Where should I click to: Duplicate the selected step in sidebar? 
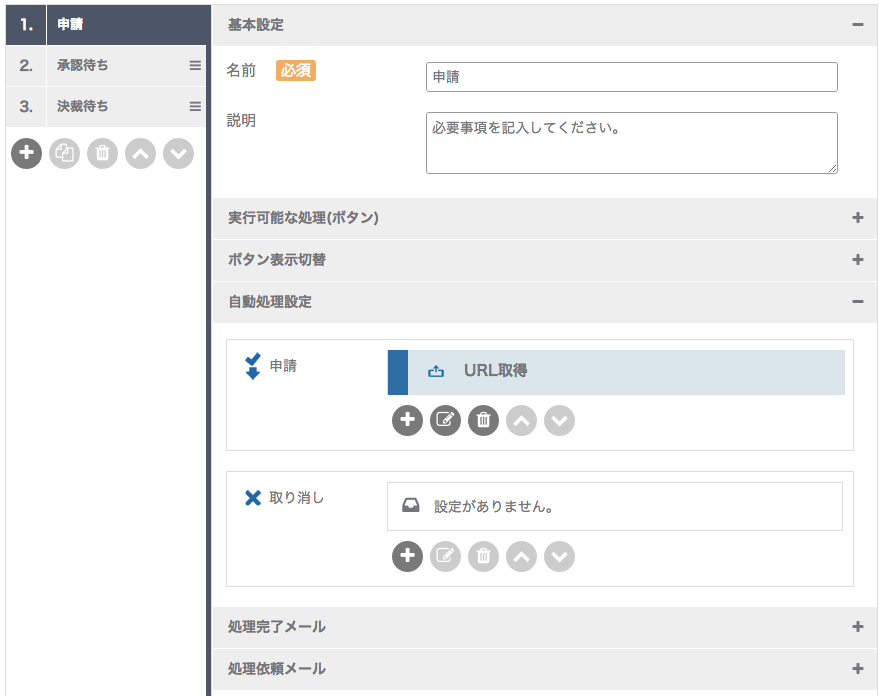(x=64, y=153)
